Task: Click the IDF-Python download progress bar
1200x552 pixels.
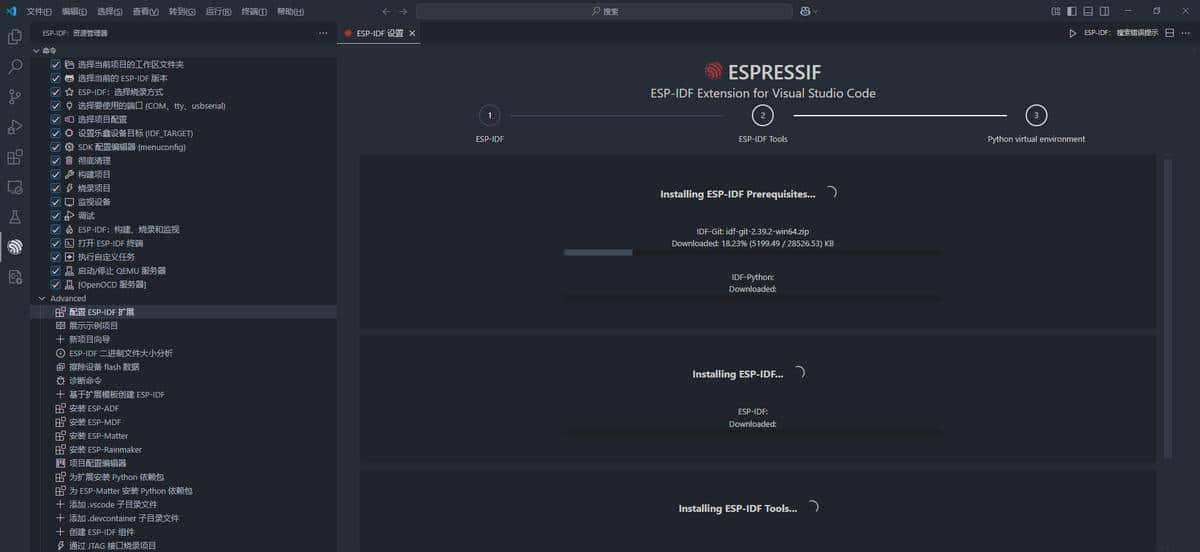Action: 752,298
